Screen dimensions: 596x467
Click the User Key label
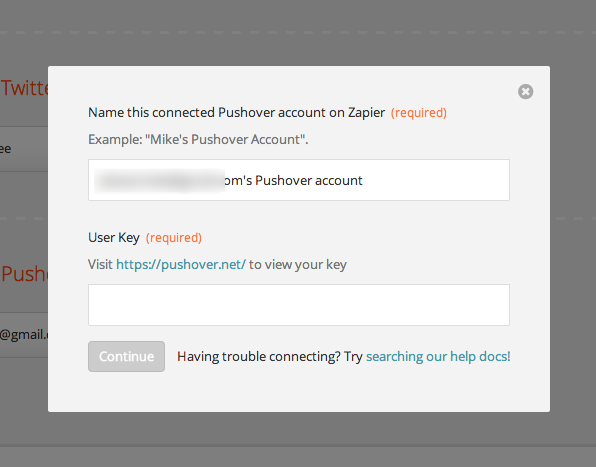point(114,238)
